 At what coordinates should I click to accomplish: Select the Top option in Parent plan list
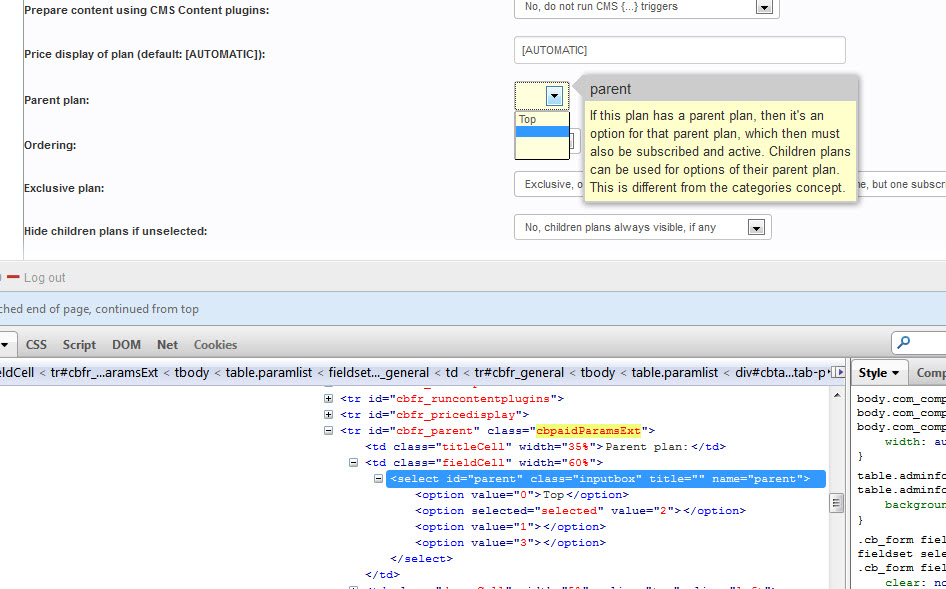(x=542, y=119)
